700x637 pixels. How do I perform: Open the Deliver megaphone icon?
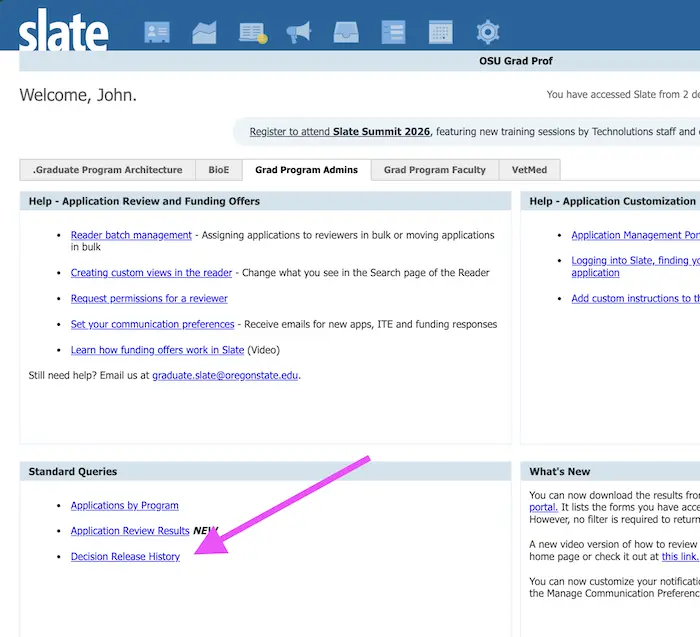pyautogui.click(x=299, y=32)
